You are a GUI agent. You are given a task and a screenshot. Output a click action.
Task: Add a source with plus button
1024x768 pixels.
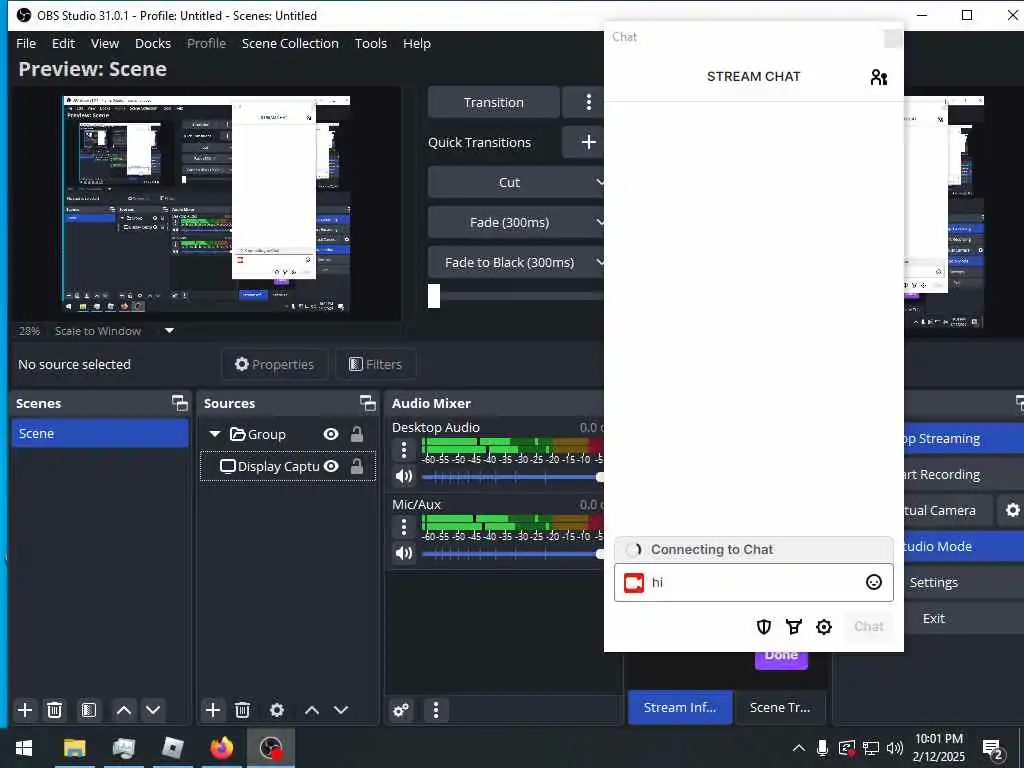[x=212, y=710]
